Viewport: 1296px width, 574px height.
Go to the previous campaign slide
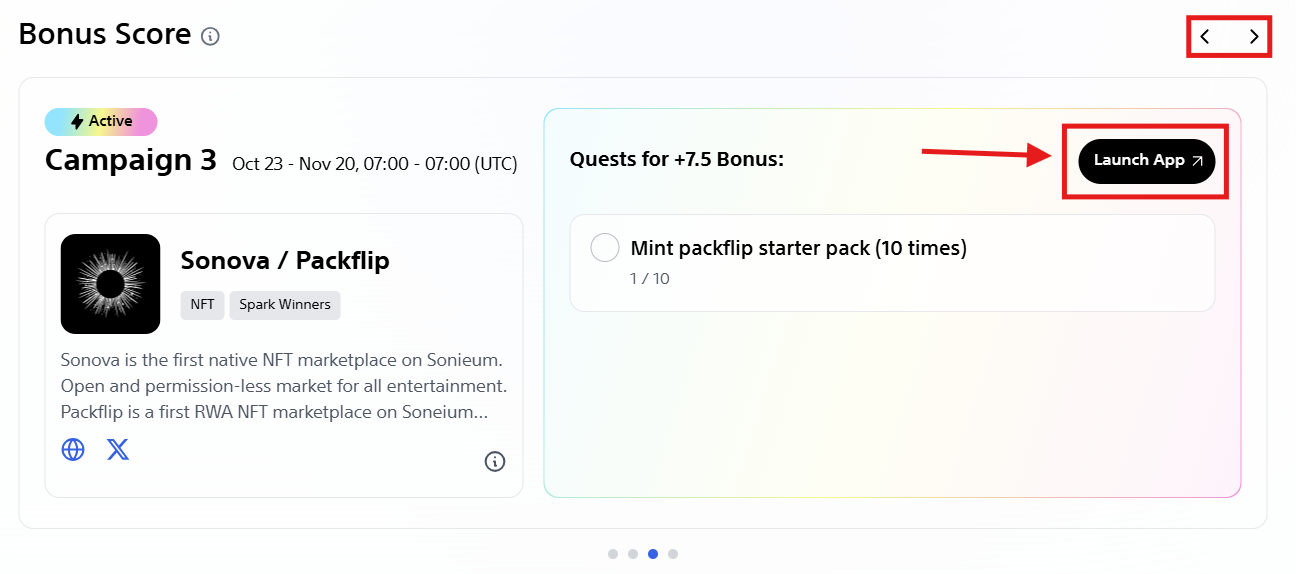[x=1206, y=37]
